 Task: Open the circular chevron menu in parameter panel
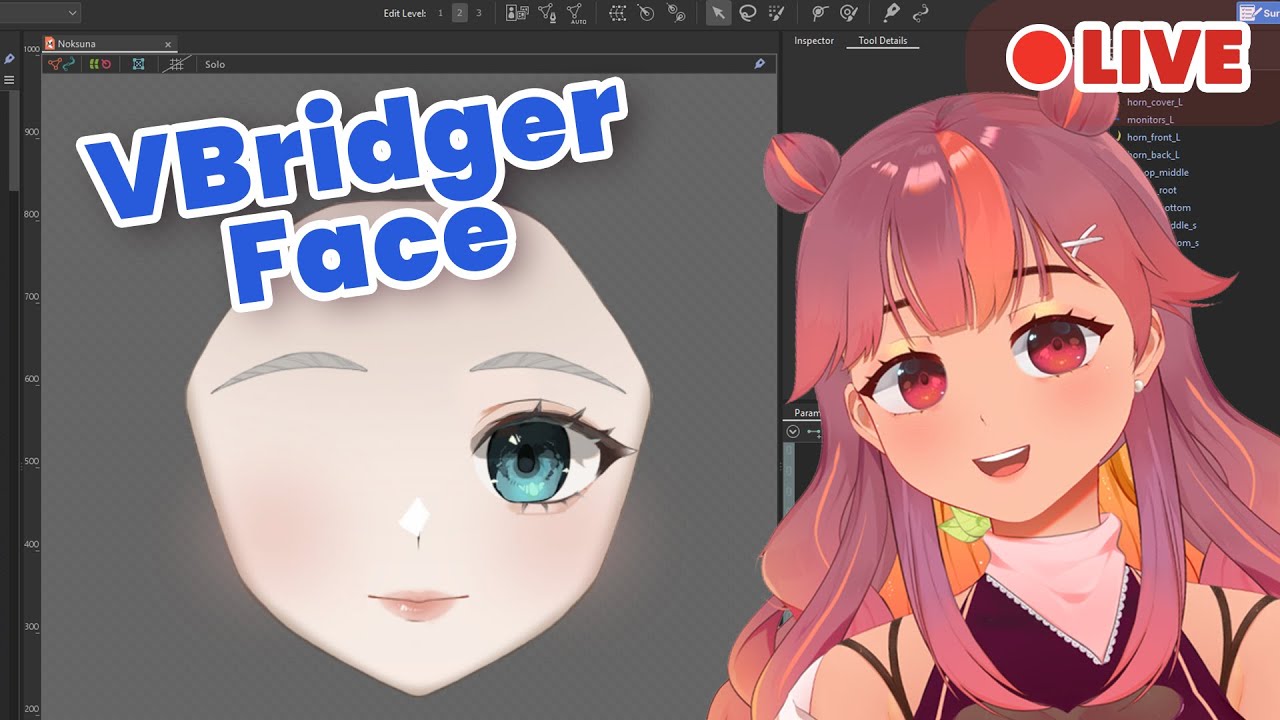(x=793, y=431)
